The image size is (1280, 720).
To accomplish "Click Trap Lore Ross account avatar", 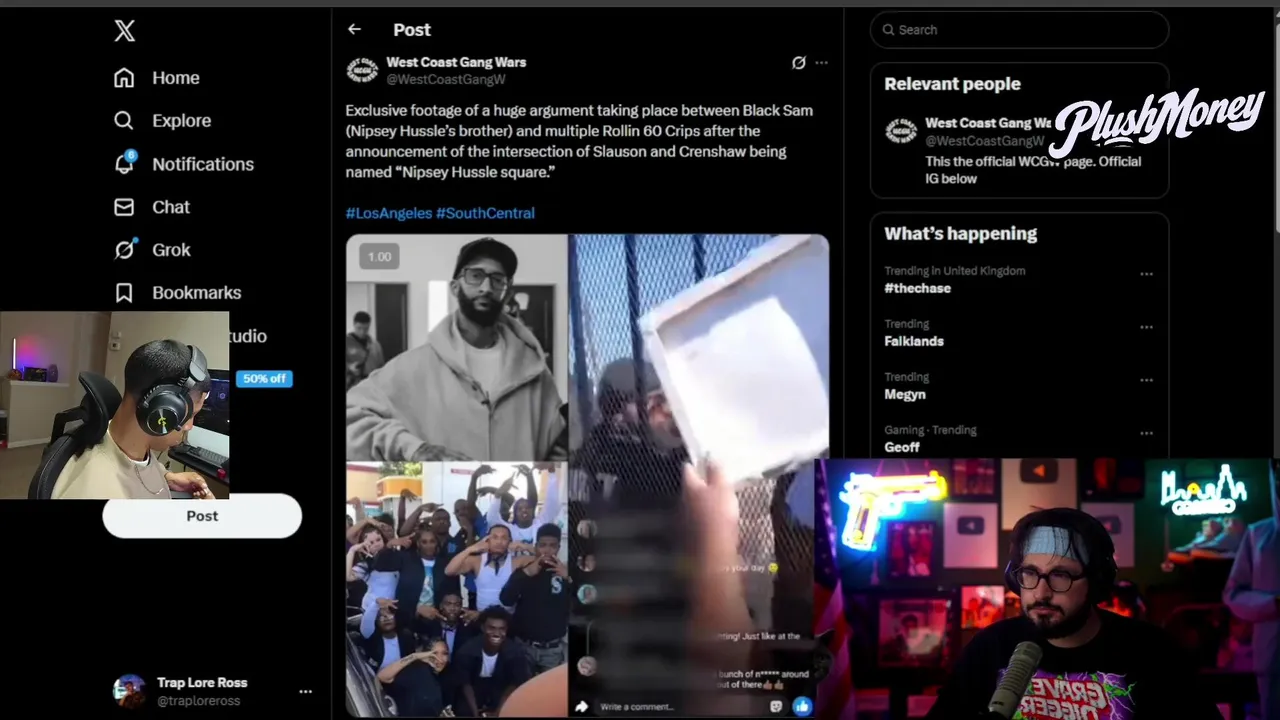I will (129, 691).
